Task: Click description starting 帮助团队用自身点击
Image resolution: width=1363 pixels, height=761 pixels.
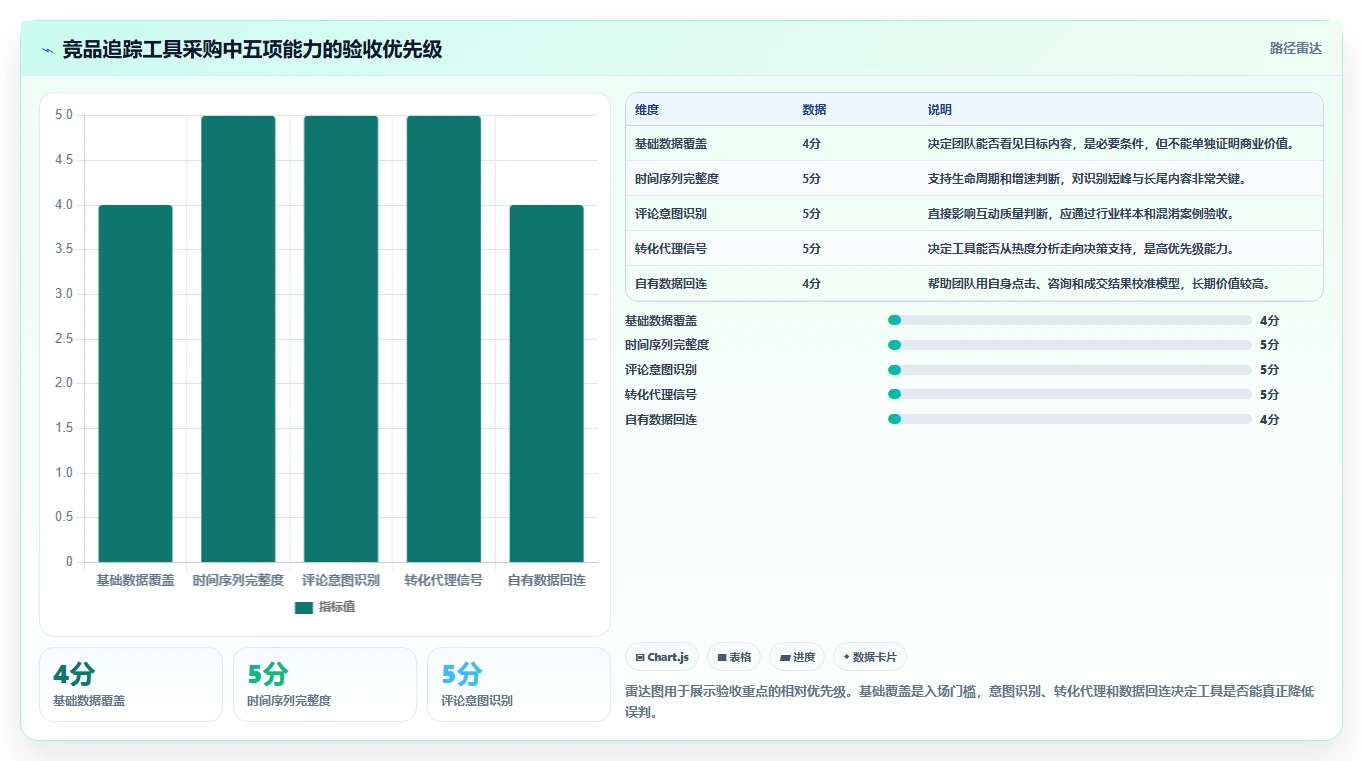Action: pyautogui.click(x=1099, y=284)
